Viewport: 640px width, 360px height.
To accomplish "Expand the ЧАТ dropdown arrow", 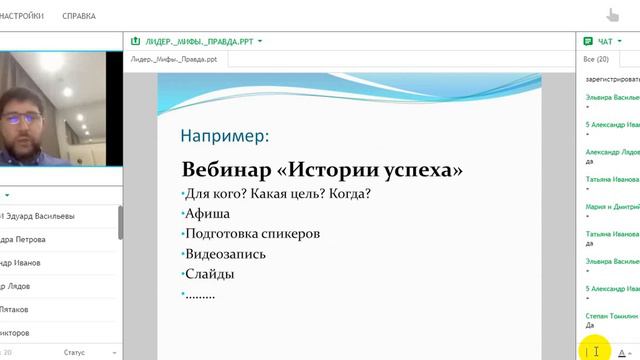I will [x=620, y=41].
